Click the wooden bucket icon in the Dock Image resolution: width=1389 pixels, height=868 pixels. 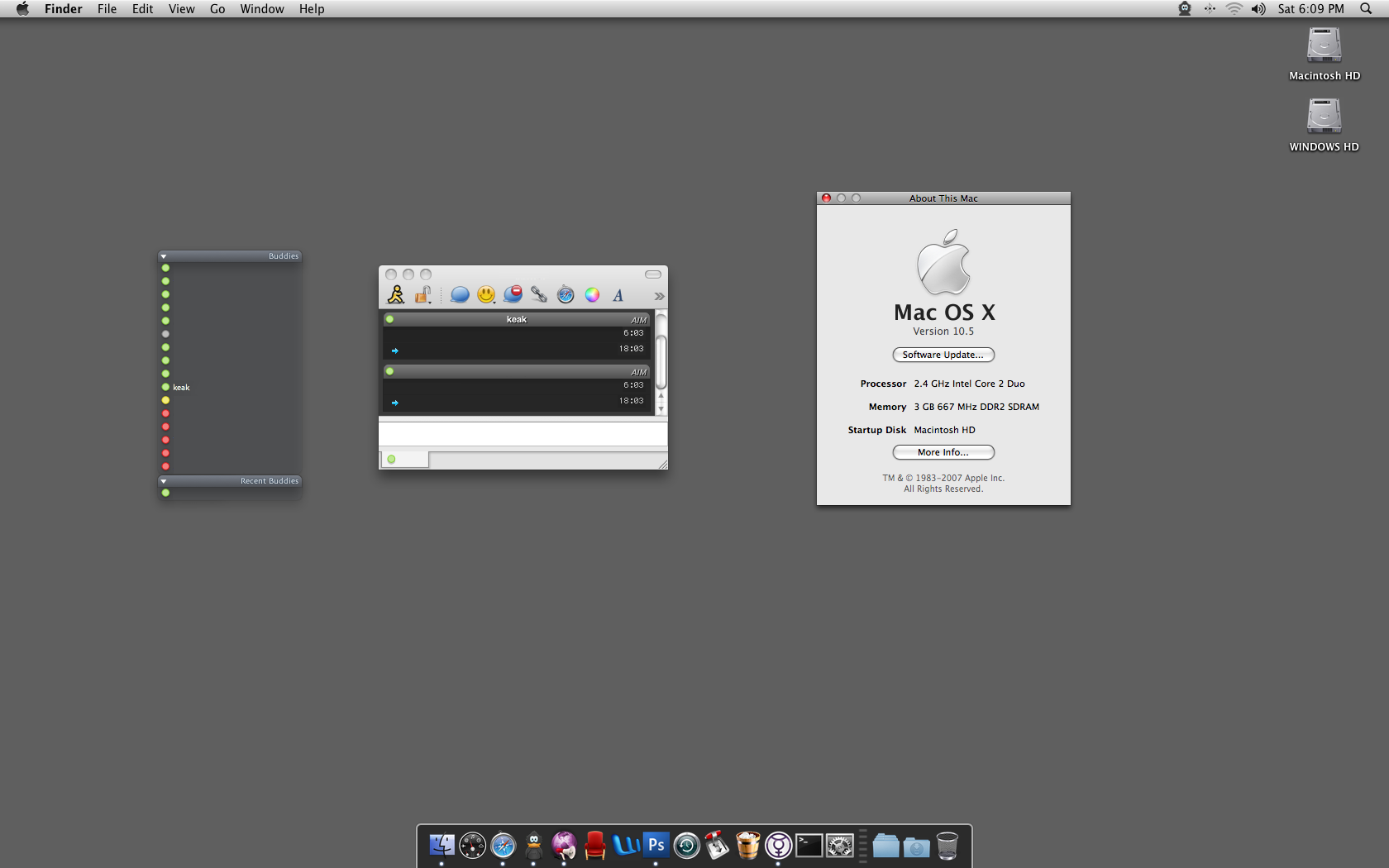pyautogui.click(x=747, y=845)
